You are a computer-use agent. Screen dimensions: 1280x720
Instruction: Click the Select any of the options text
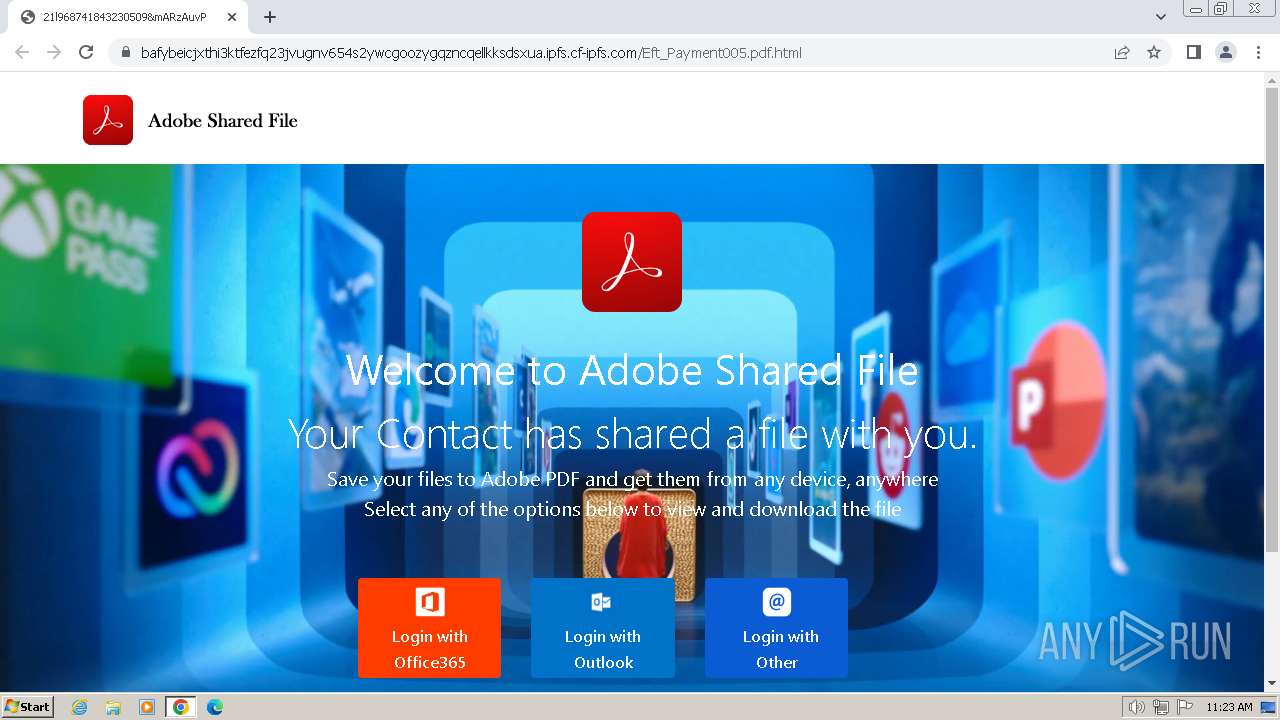click(x=632, y=509)
